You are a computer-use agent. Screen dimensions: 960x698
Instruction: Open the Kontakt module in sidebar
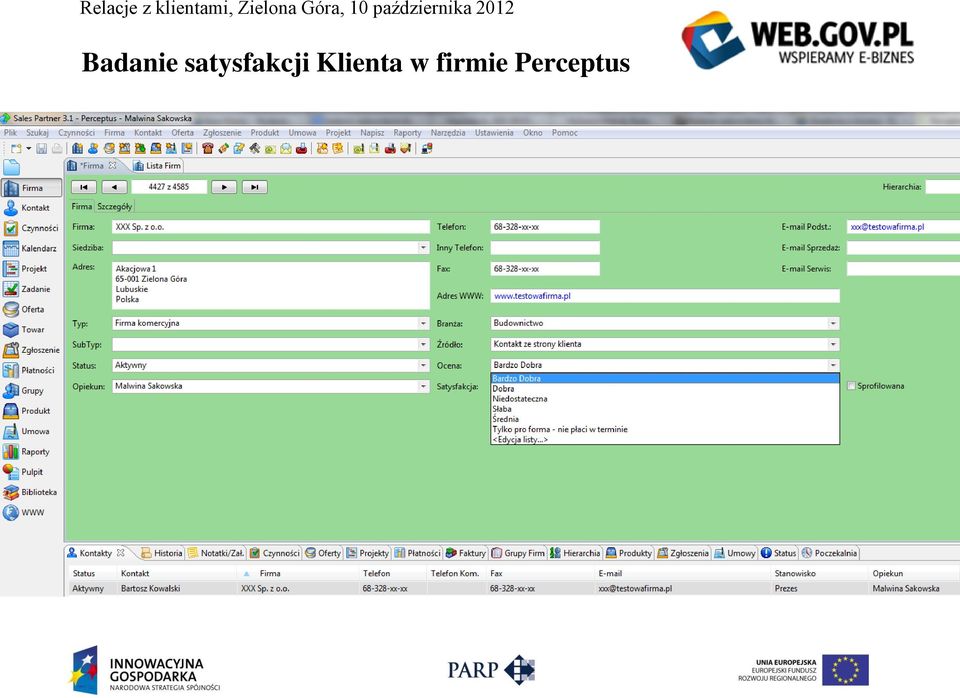pos(27,208)
